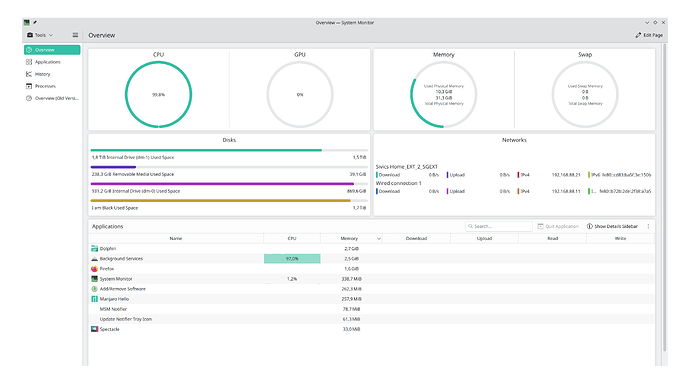Click the Memory usage ring gauge
Screen dimensions: 690x392
[444, 94]
